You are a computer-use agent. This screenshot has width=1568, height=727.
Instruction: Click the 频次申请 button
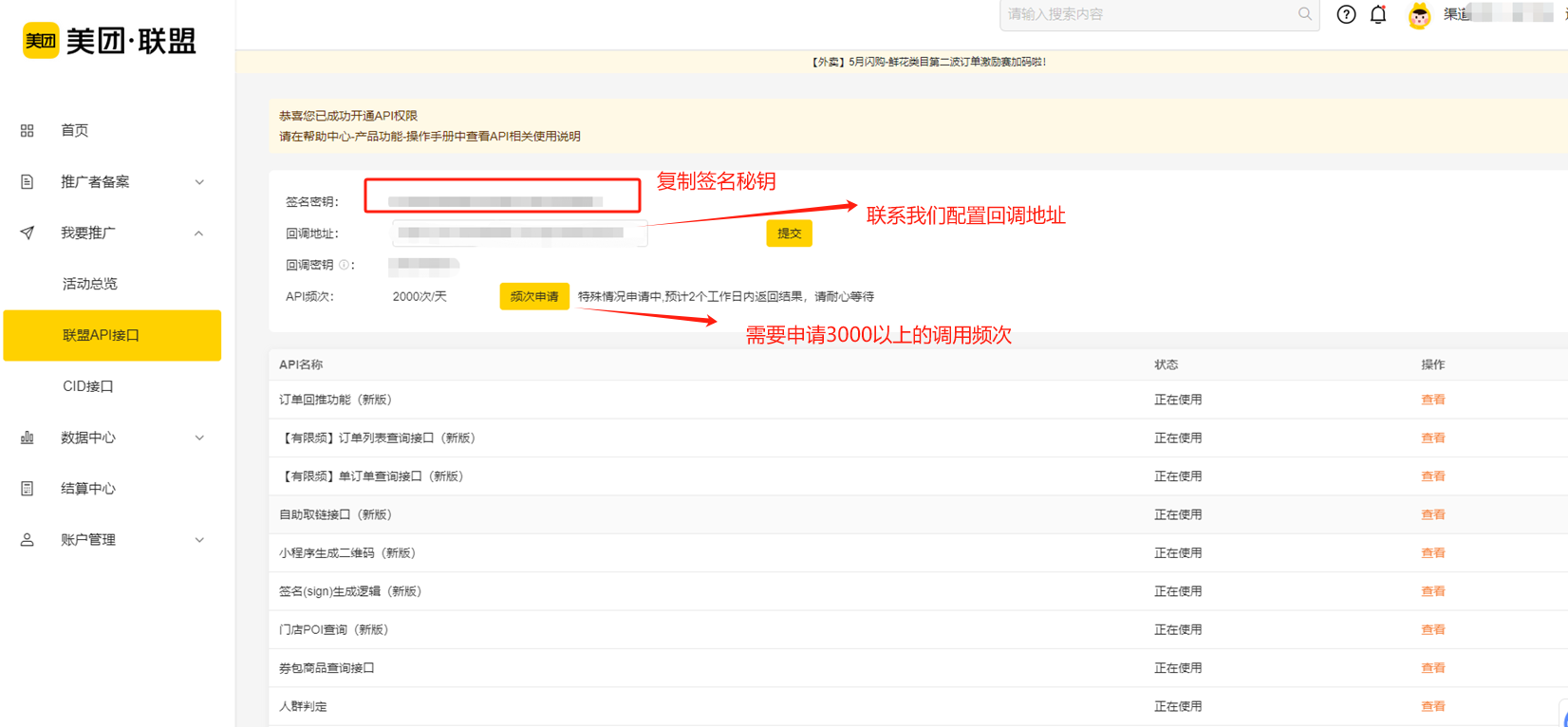[x=534, y=296]
